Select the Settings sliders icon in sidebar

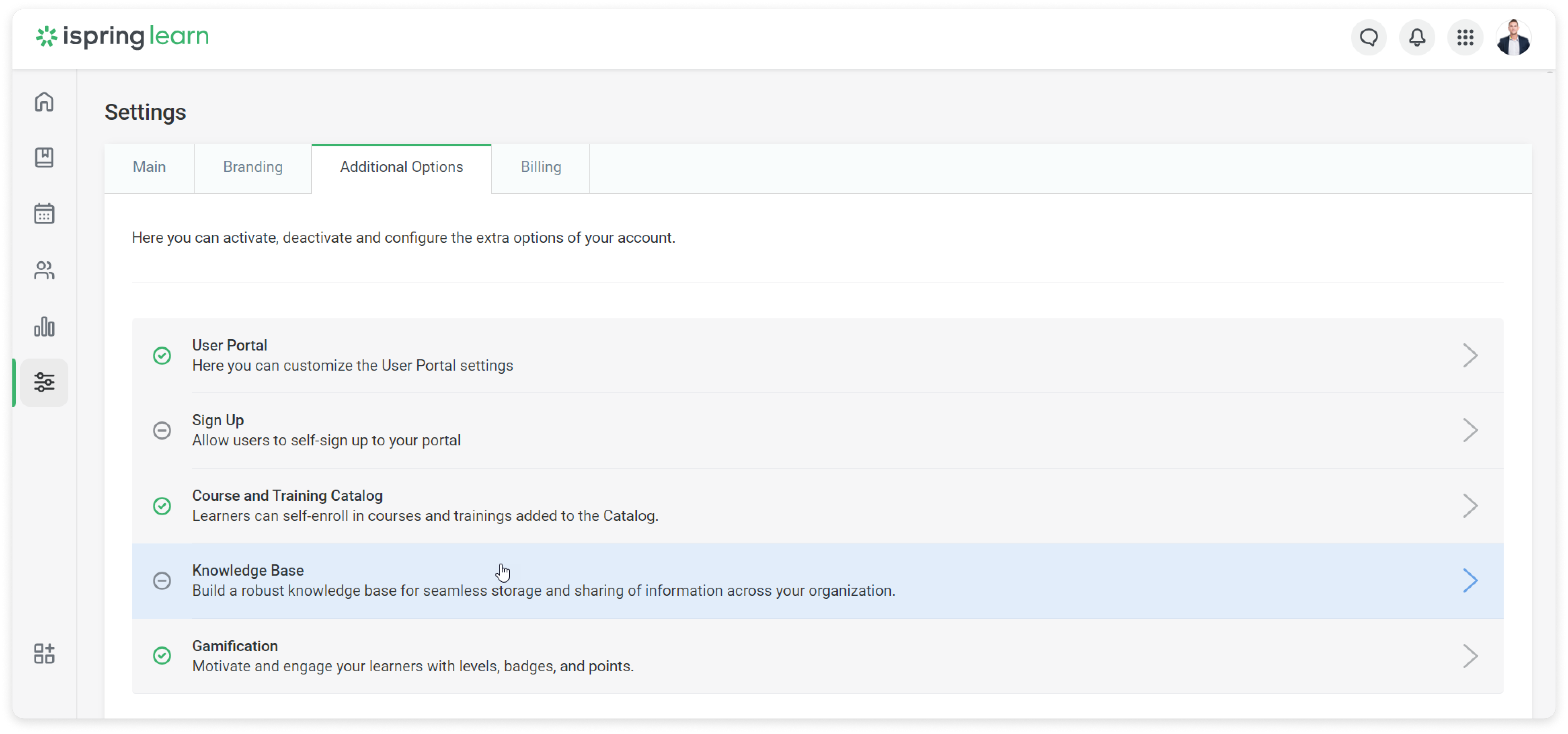45,382
